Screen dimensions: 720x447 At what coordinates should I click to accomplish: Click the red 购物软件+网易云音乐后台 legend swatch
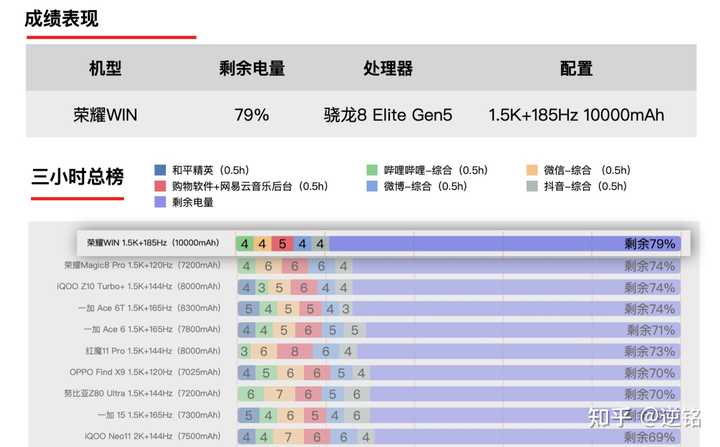coord(160,186)
